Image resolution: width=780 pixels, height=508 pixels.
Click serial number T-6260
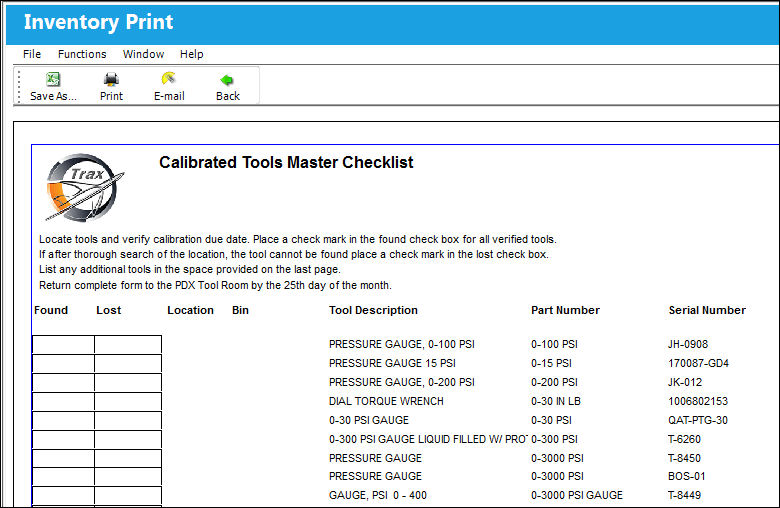pyautogui.click(x=684, y=439)
